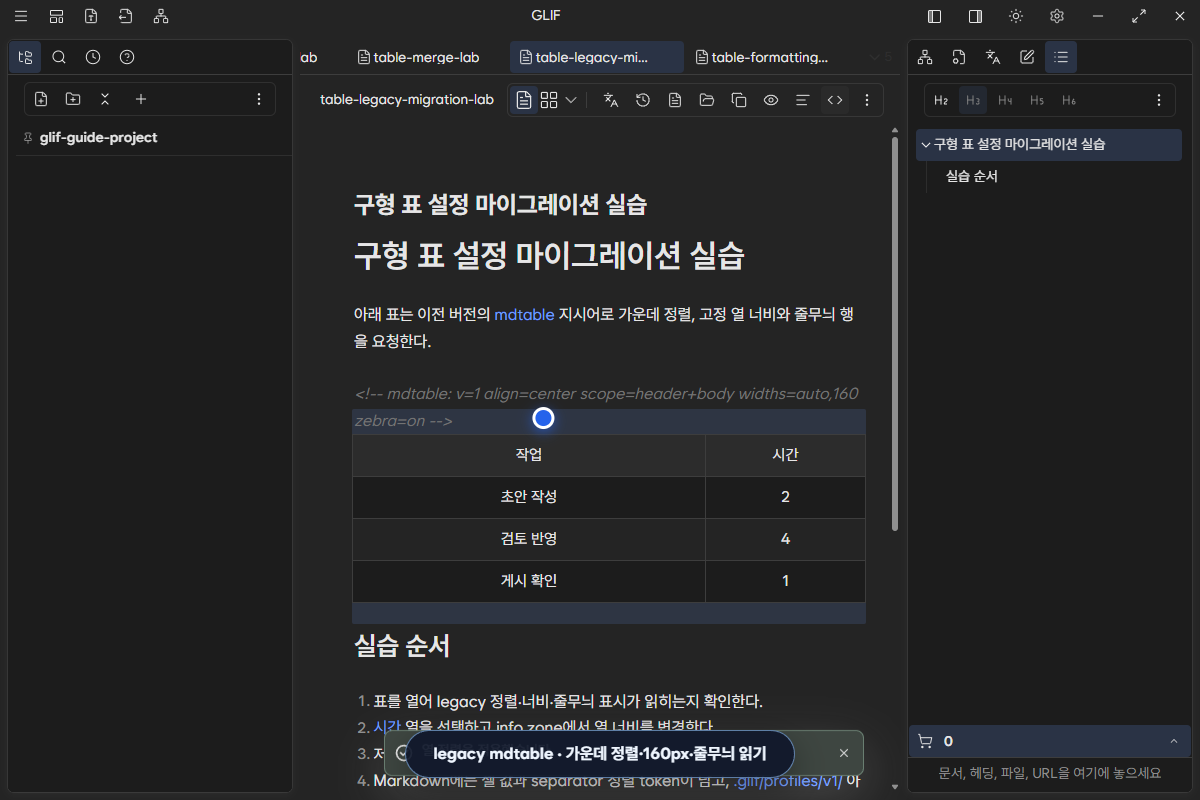Viewport: 1200px width, 800px height.
Task: Open explorer more options menu
Action: tap(259, 99)
